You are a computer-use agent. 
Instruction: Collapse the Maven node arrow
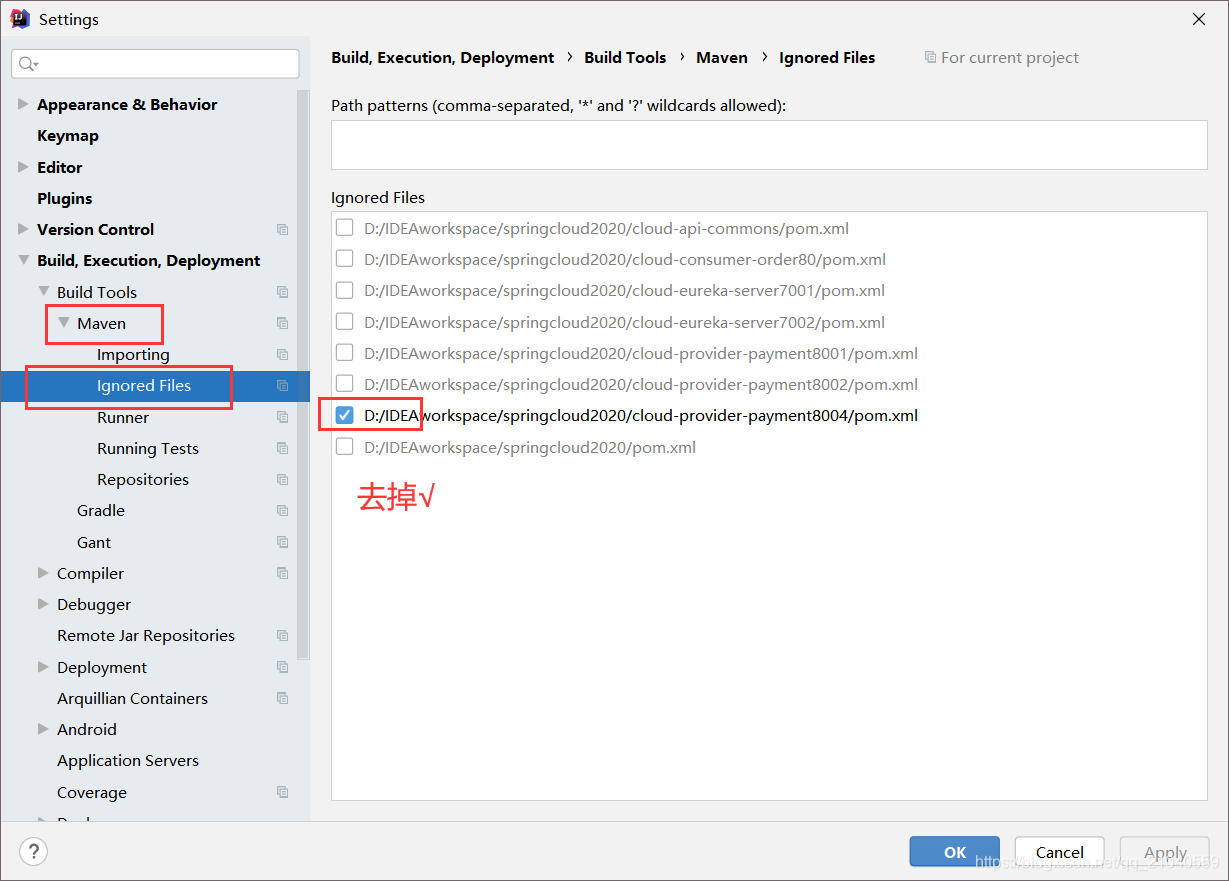click(x=63, y=323)
